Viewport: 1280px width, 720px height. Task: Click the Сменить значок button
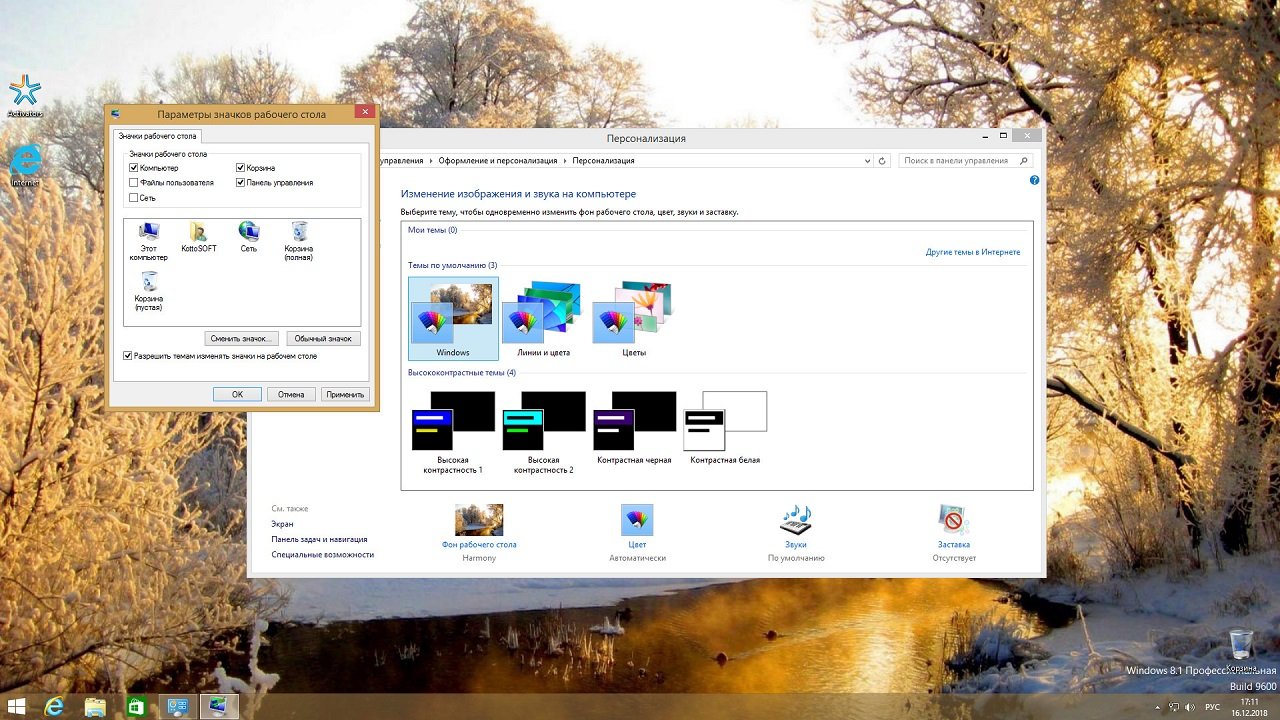click(x=242, y=339)
